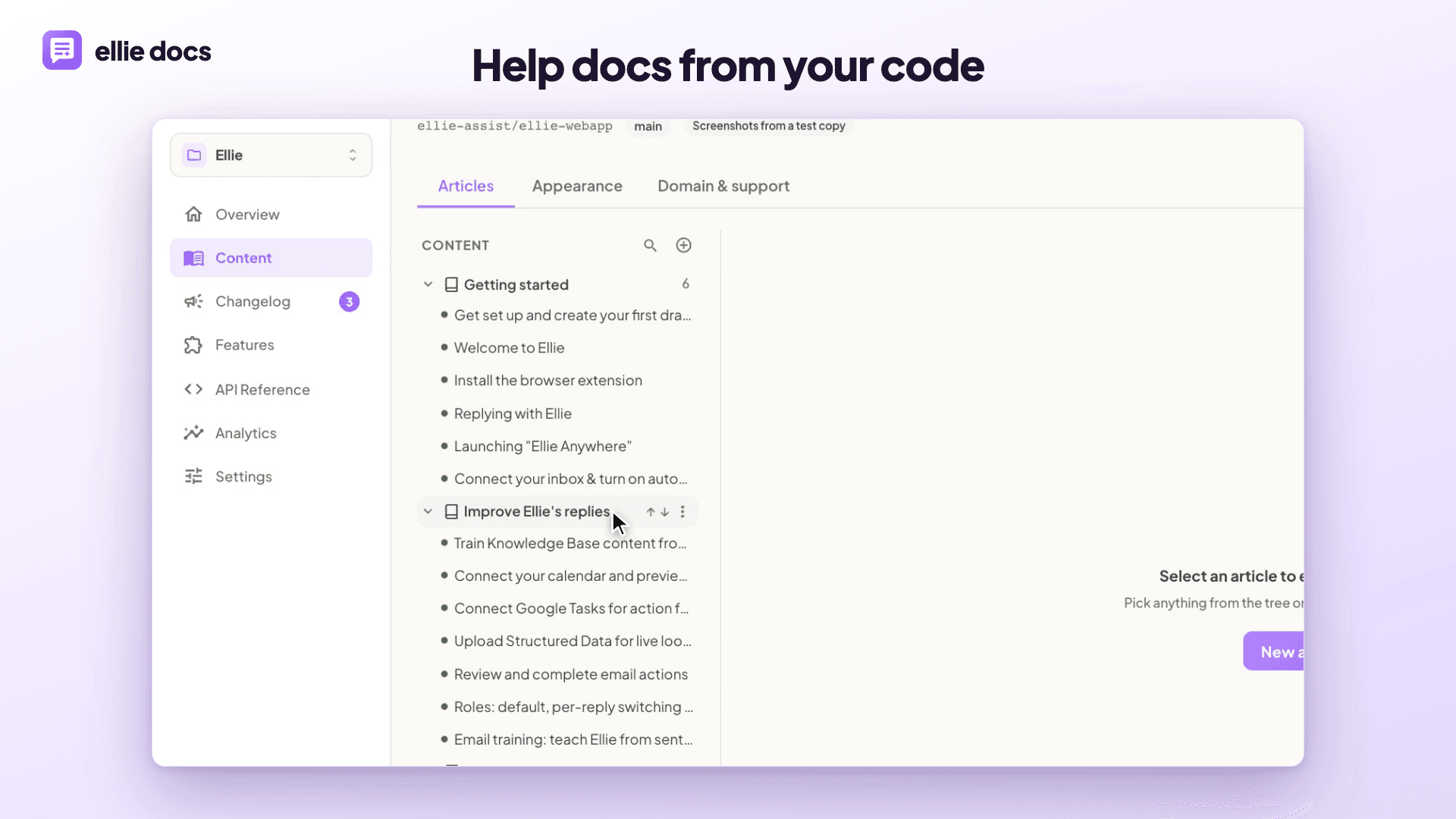1456x819 pixels.
Task: Click the API Reference code icon
Action: coord(193,389)
